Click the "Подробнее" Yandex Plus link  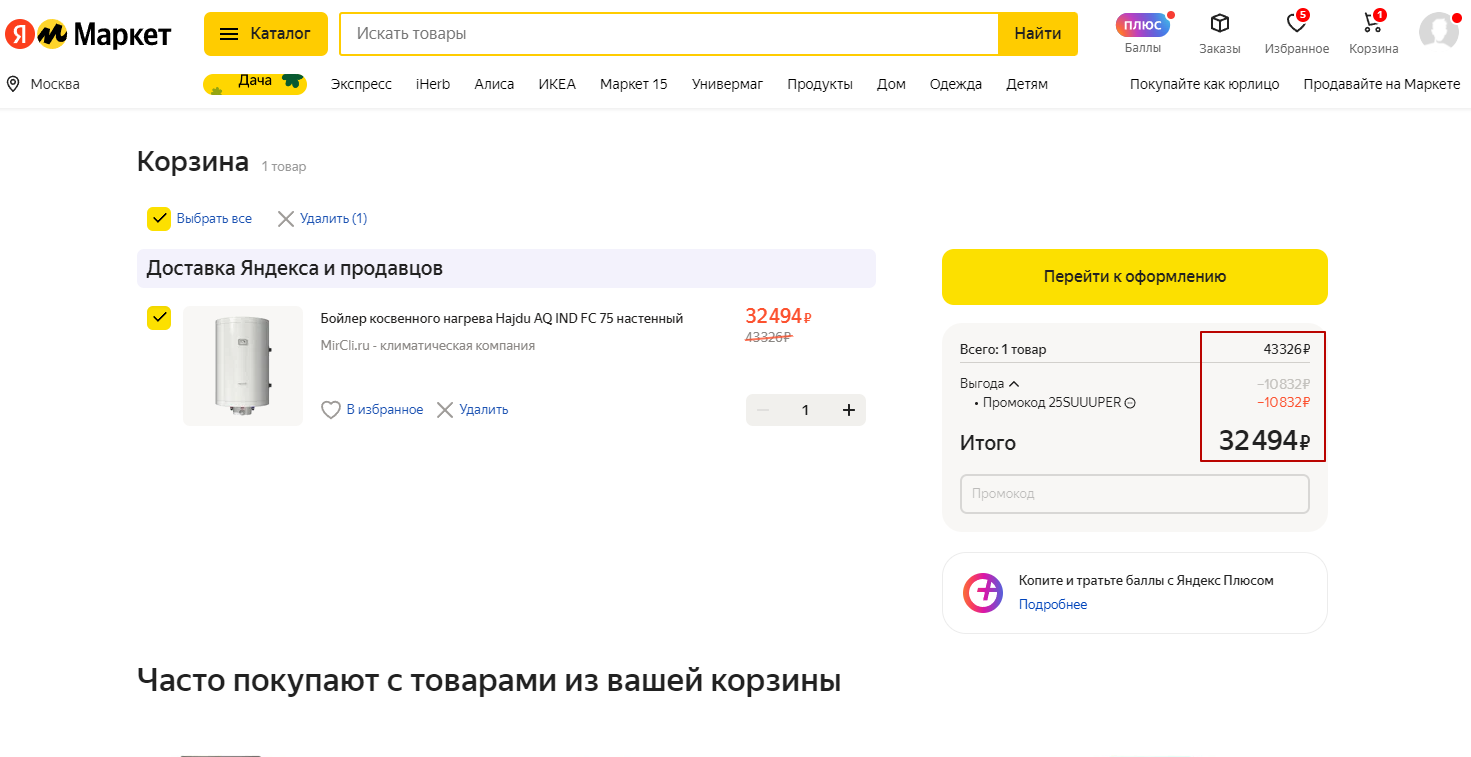(1052, 605)
